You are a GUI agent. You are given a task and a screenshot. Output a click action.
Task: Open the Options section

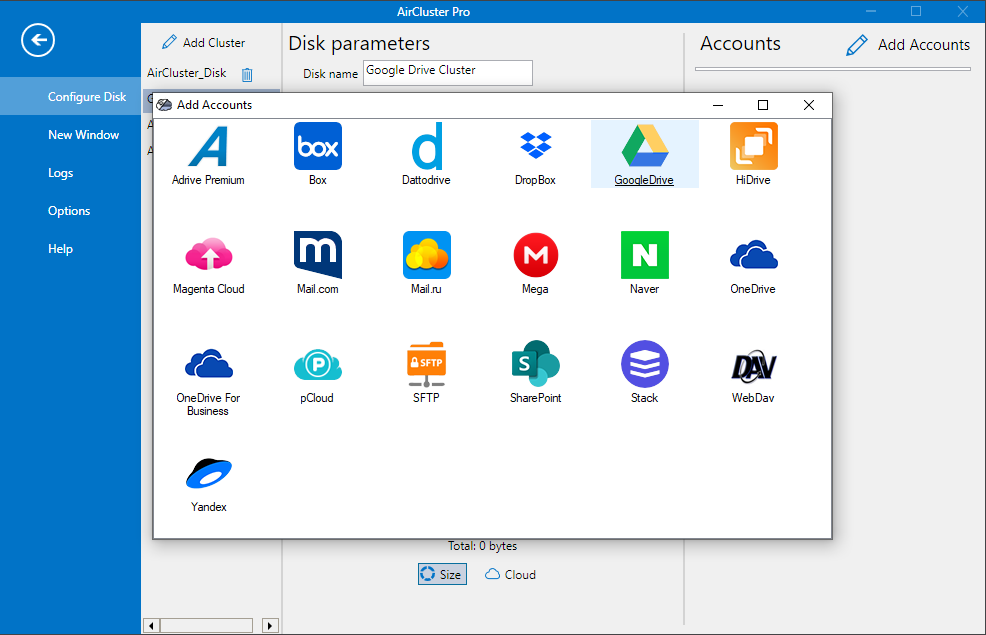70,211
